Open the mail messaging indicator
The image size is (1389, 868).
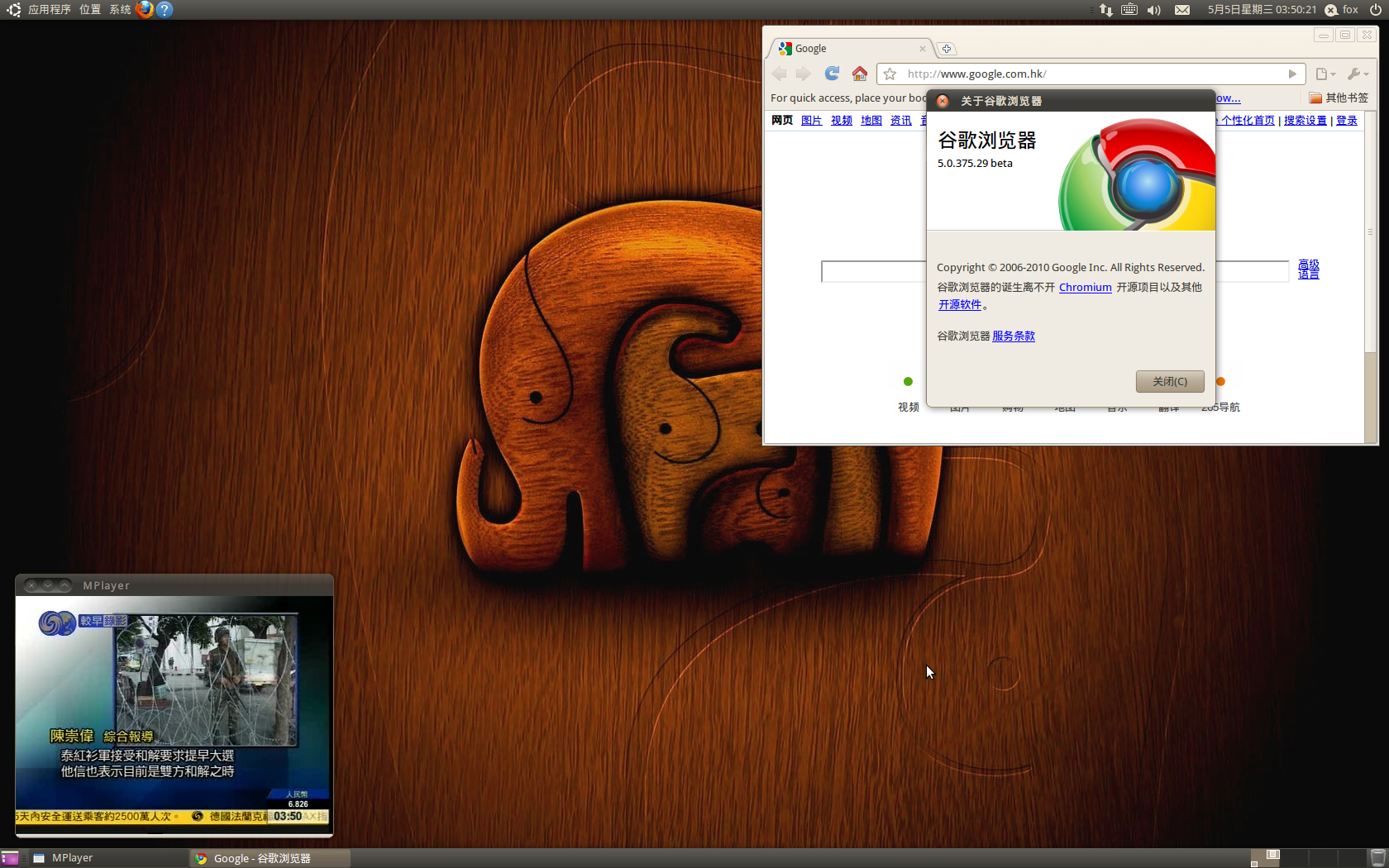click(1182, 10)
